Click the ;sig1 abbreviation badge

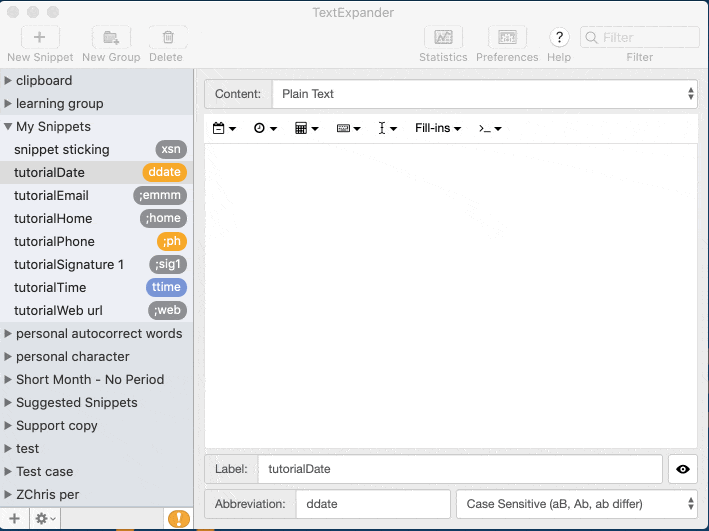coord(168,264)
